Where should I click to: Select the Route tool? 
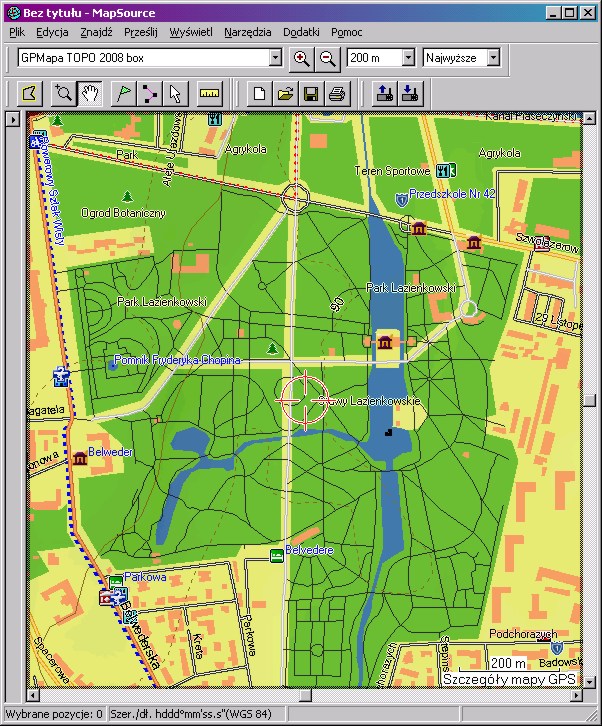(150, 94)
